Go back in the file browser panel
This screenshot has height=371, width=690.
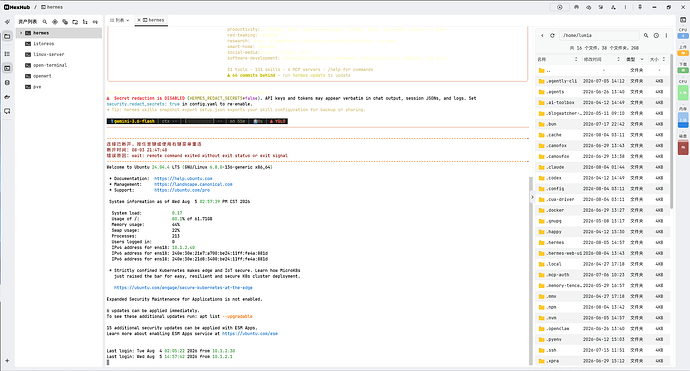(x=542, y=36)
